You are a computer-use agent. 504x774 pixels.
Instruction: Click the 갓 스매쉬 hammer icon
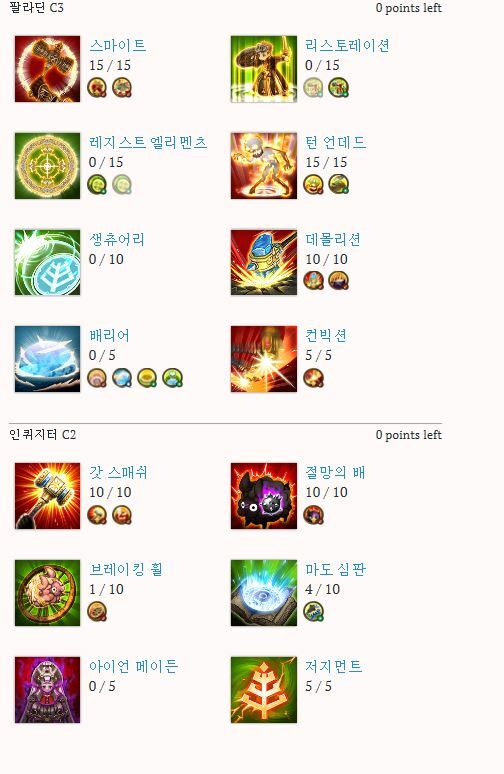pyautogui.click(x=47, y=496)
